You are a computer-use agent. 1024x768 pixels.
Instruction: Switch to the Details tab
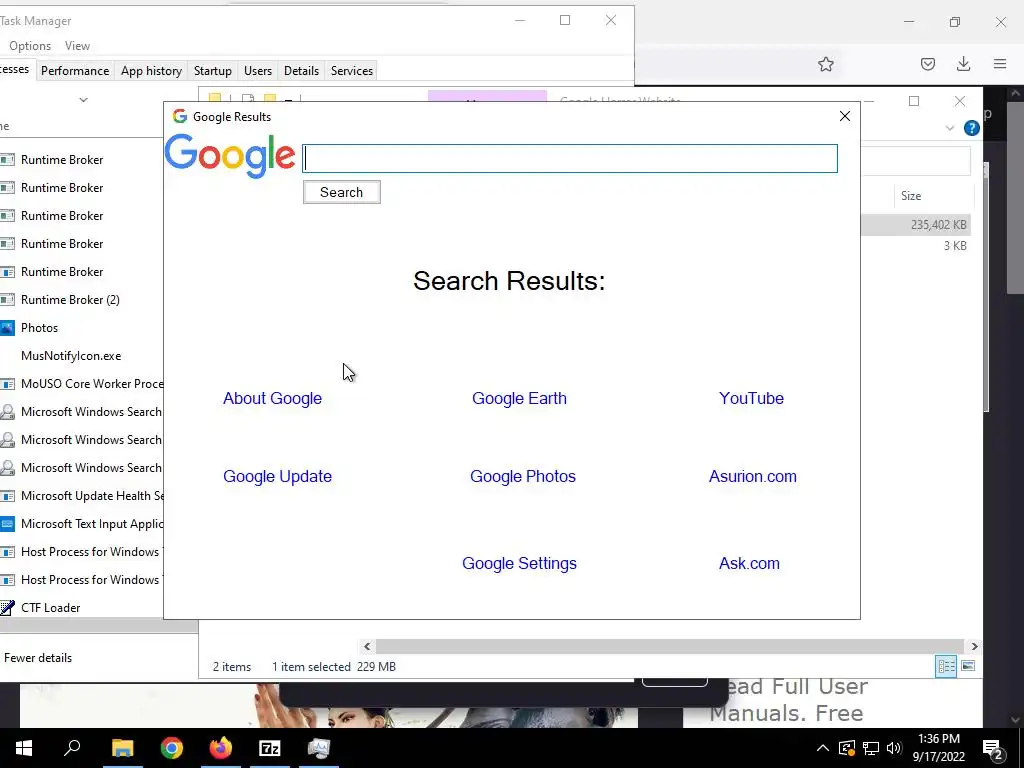point(301,71)
